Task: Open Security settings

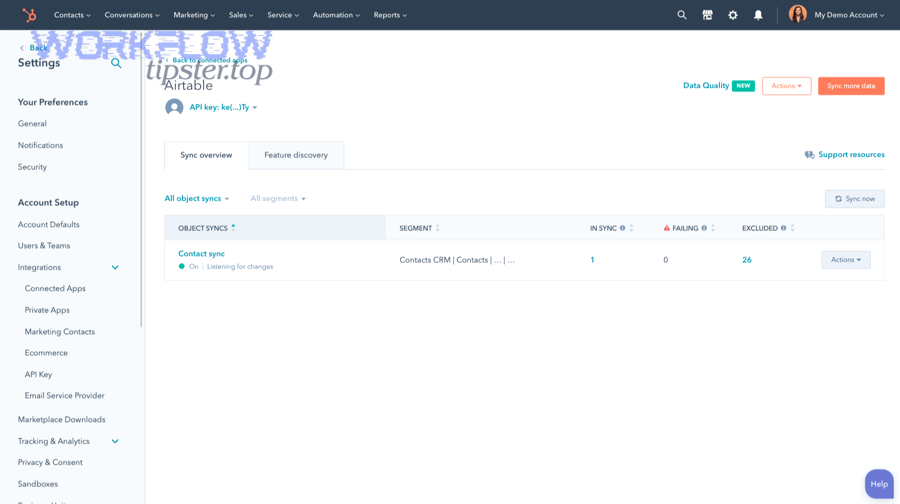Action: (32, 167)
